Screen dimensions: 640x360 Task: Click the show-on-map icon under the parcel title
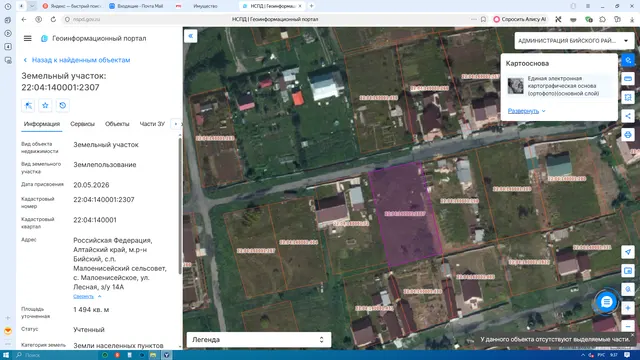28,105
